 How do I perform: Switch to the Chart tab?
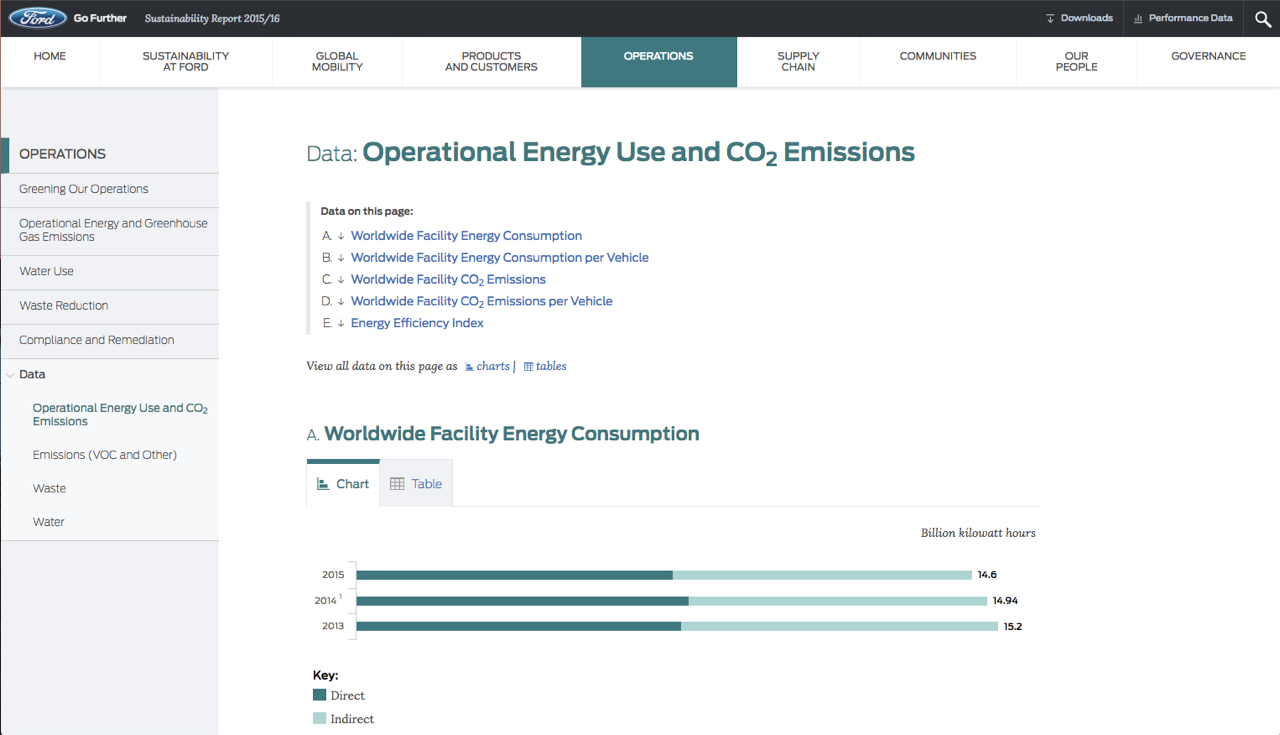tap(343, 484)
